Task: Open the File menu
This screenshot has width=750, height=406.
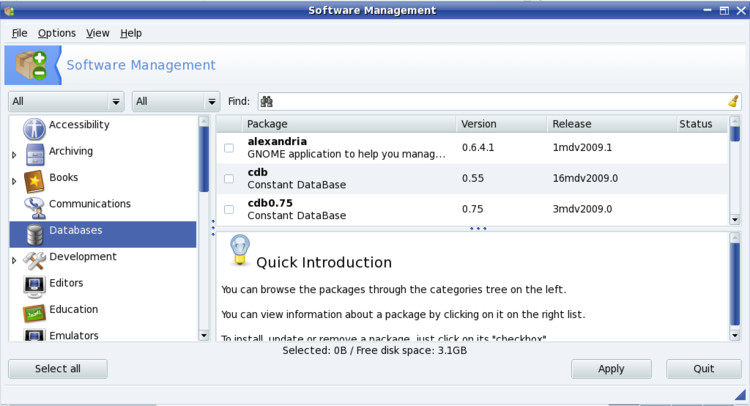Action: coord(19,33)
